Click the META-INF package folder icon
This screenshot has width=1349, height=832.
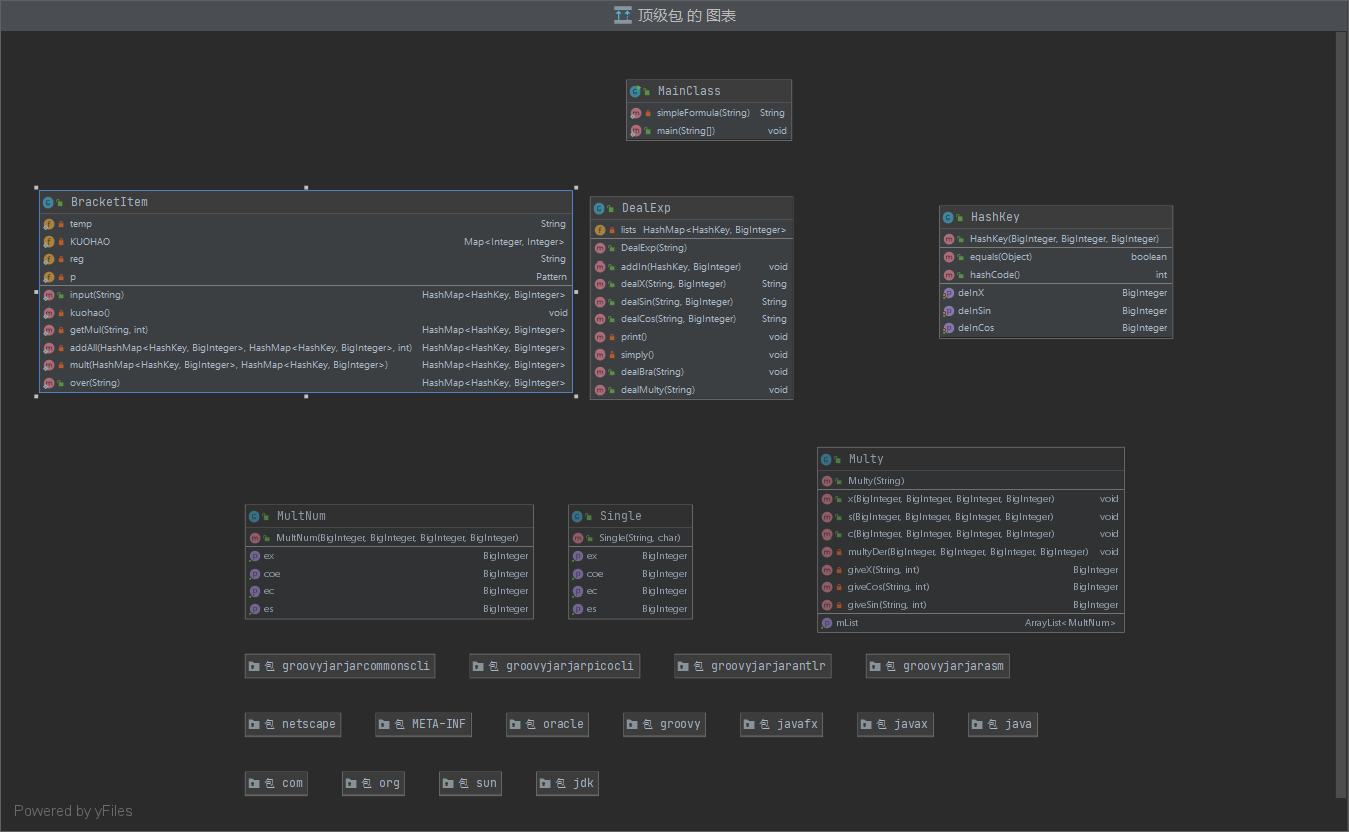point(385,724)
